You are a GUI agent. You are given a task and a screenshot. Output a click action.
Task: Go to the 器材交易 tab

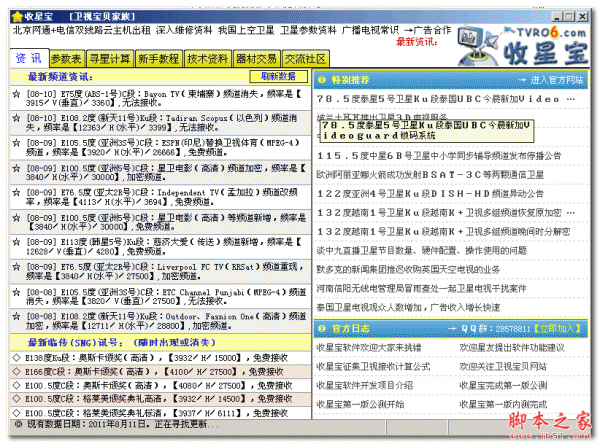coord(256,59)
